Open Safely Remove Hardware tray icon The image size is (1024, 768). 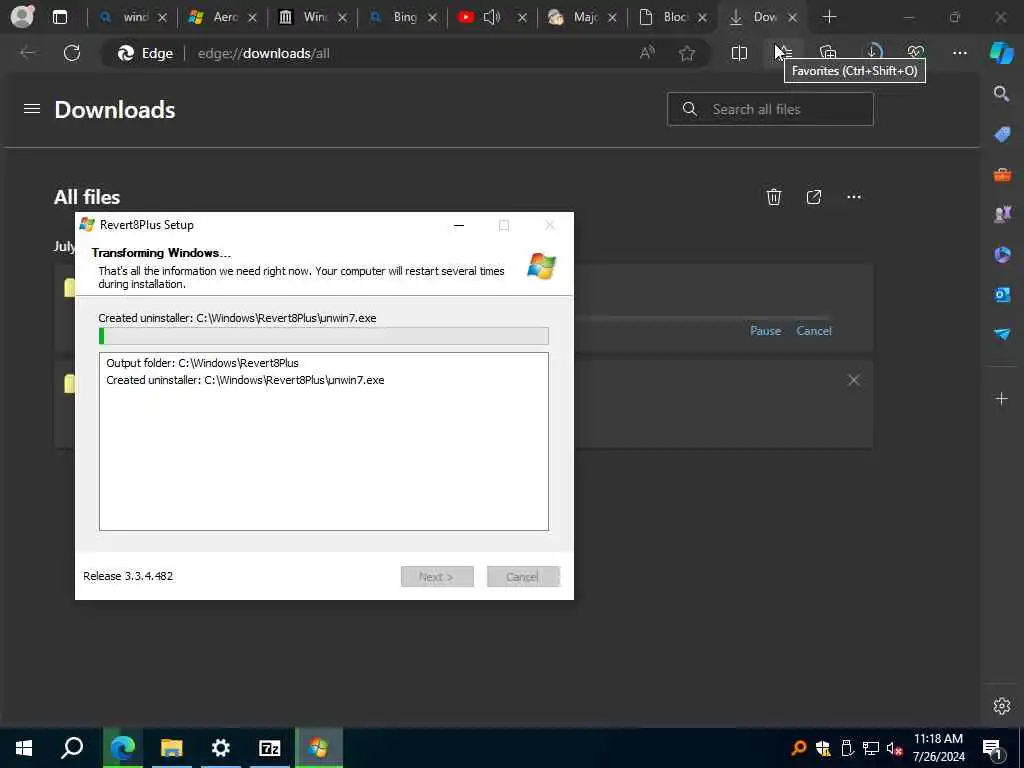[x=847, y=748]
